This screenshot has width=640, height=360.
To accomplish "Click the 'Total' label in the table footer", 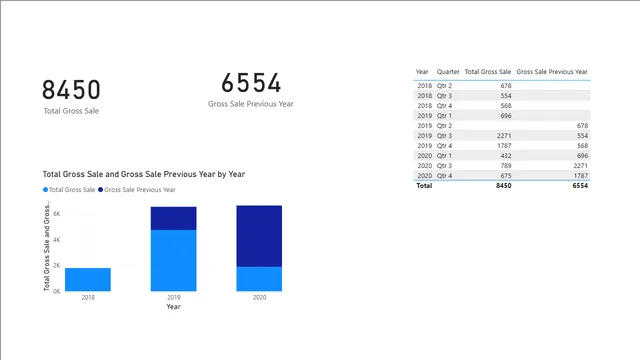I will (424, 186).
